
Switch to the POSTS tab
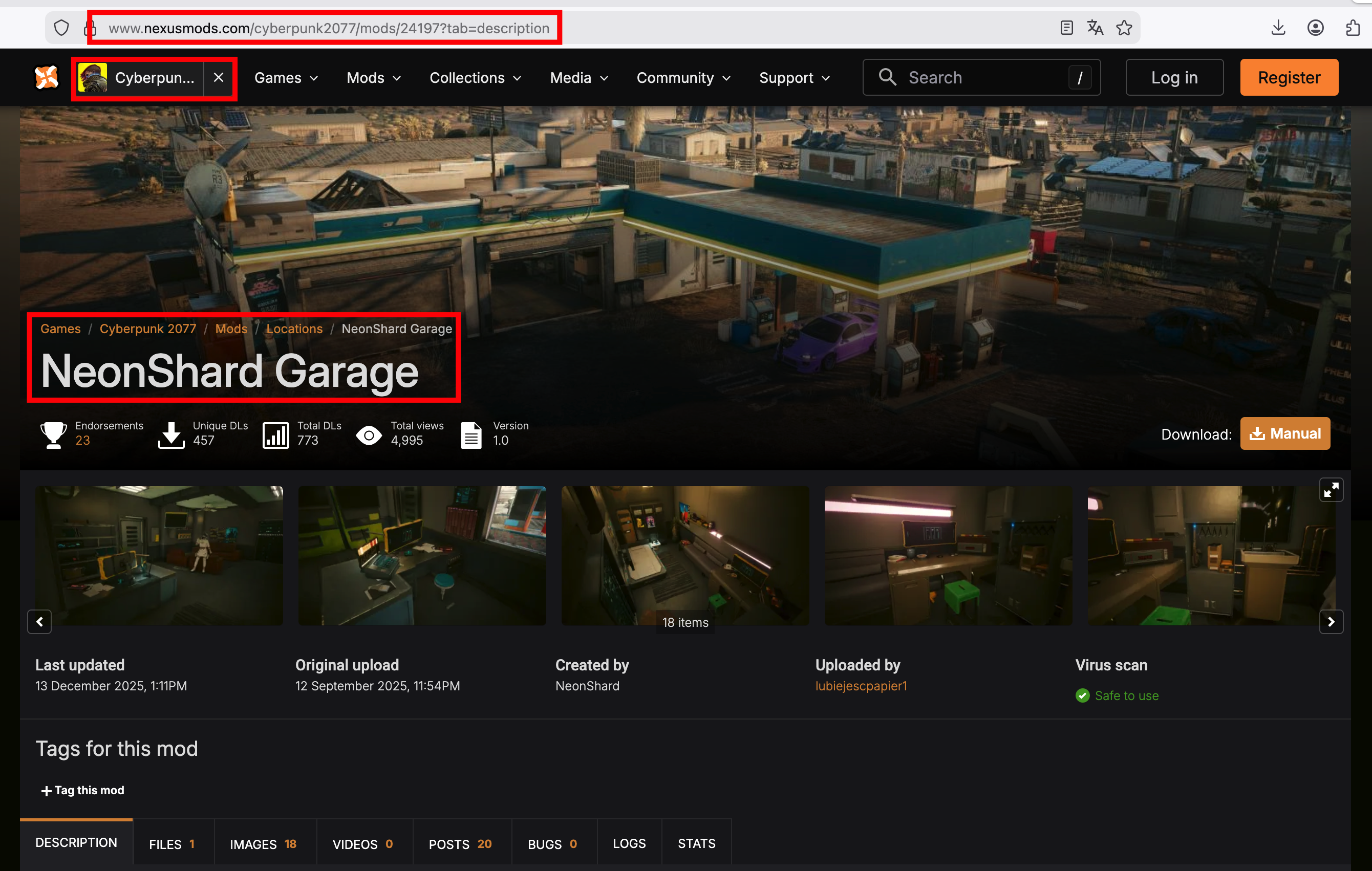(460, 844)
